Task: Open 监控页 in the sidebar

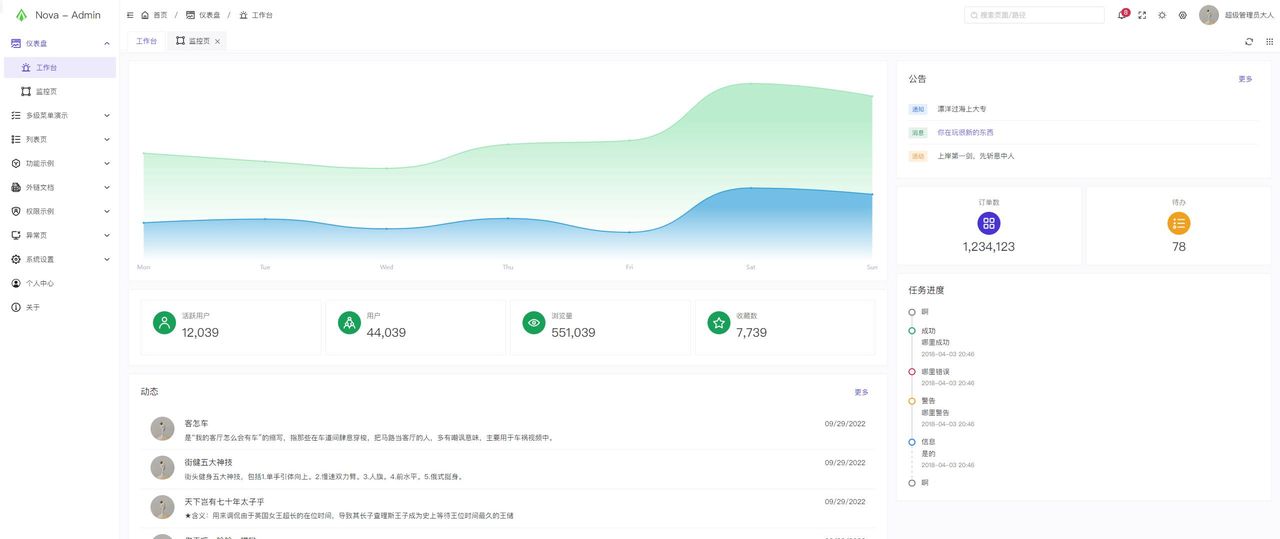Action: pos(60,91)
